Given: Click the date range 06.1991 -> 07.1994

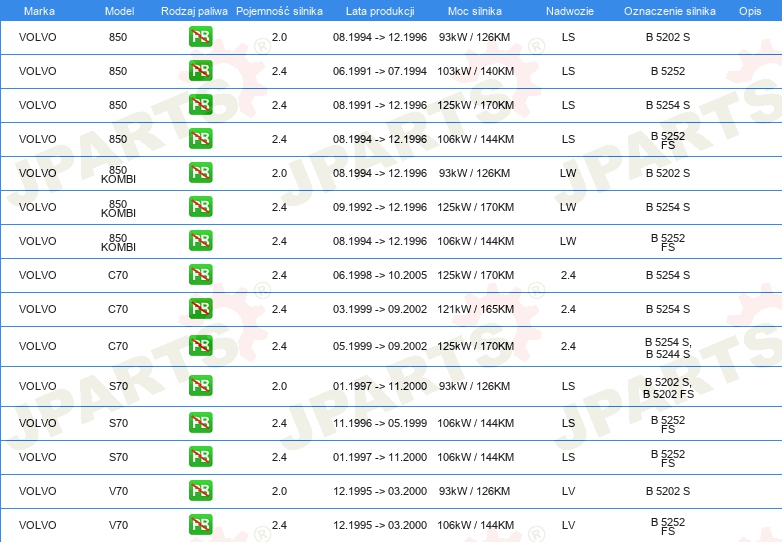Looking at the screenshot, I should pyautogui.click(x=380, y=71).
